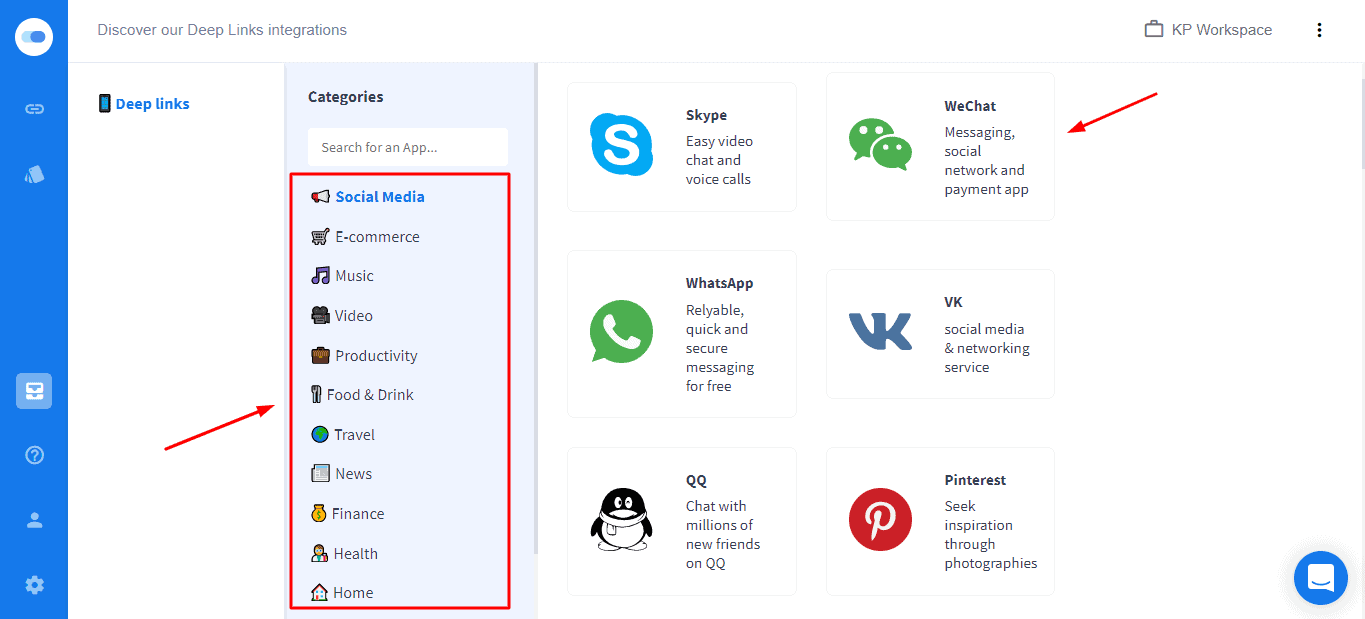Screen dimensions: 1365x619
Task: Open the three-dot options menu
Action: (x=1319, y=30)
